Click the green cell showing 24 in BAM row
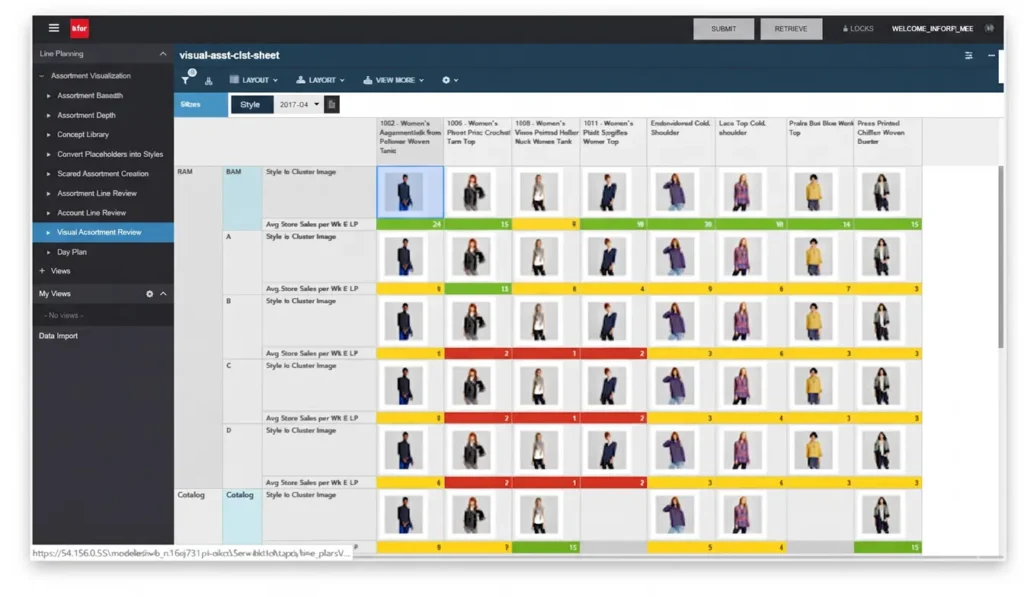Viewport: 1024px width, 597px height. pyautogui.click(x=409, y=224)
